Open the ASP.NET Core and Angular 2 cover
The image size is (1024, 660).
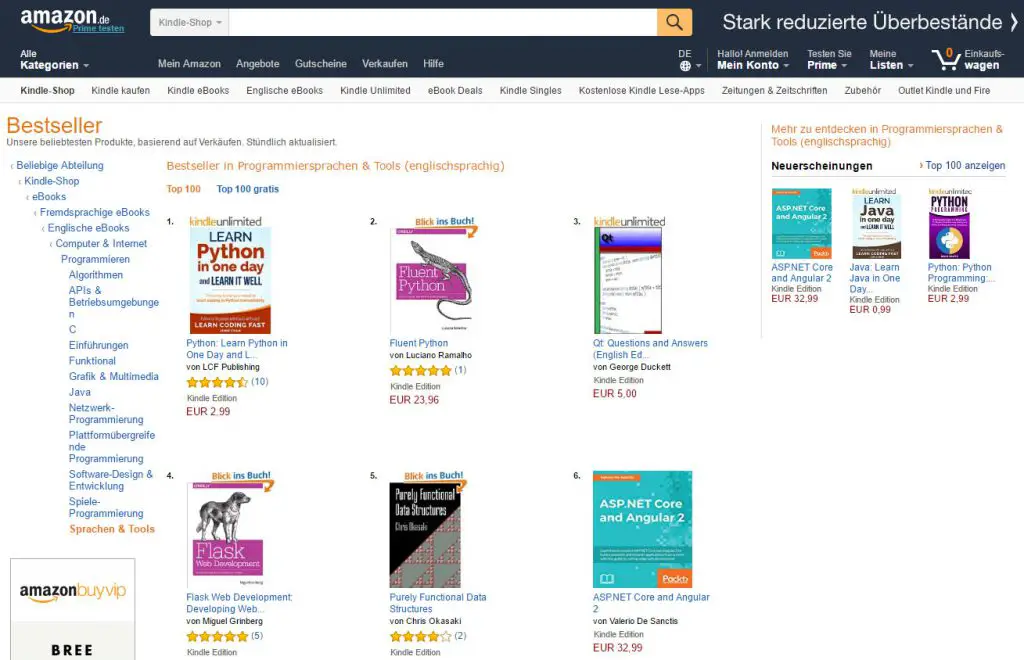pos(642,528)
